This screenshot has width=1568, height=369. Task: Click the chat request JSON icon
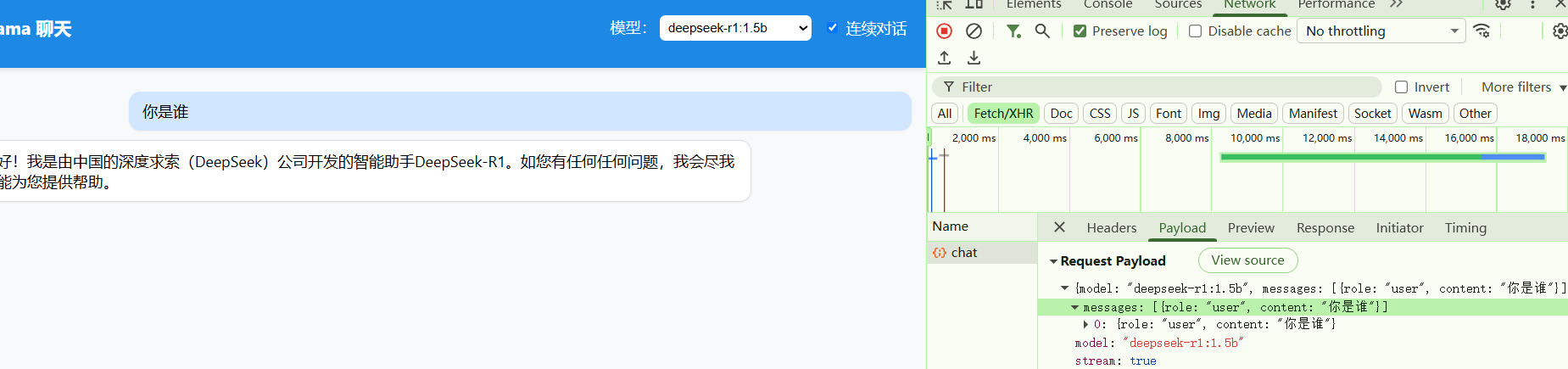pos(940,253)
